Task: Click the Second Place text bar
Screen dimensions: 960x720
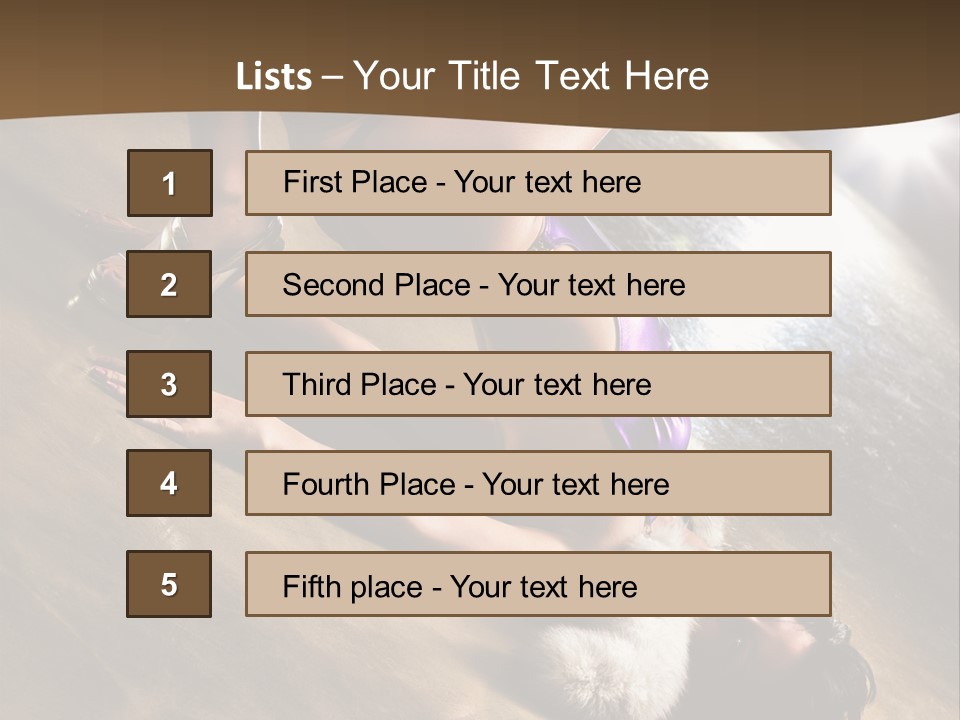Action: click(x=538, y=284)
